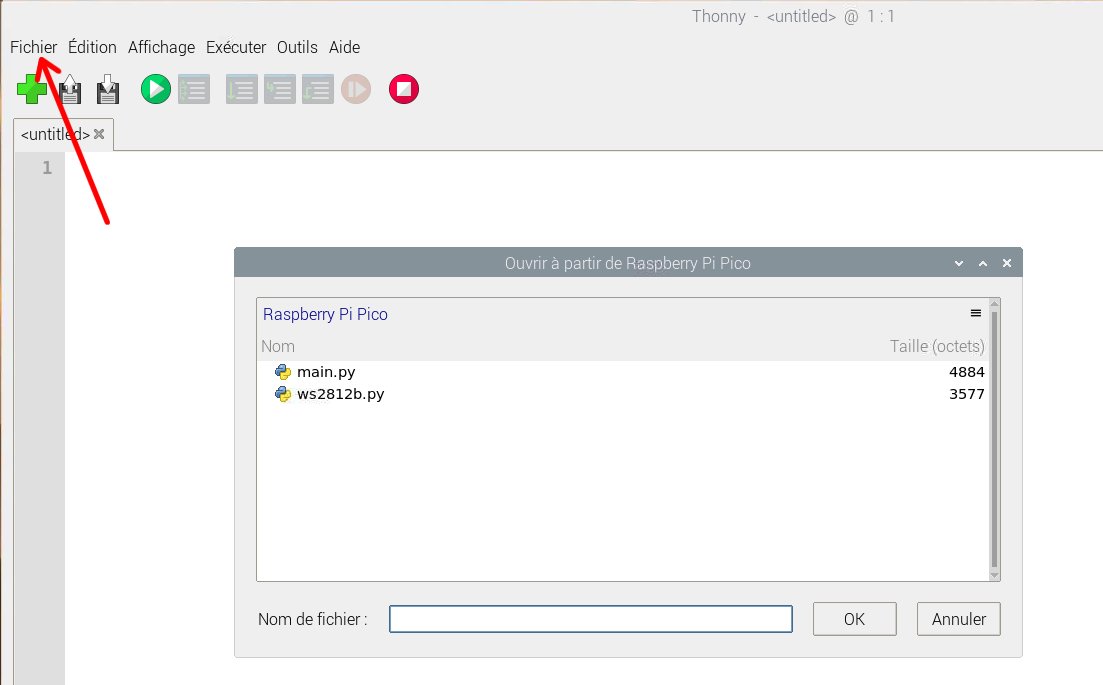Click the Python icon beside main.py
The height and width of the screenshot is (685, 1103).
tap(283, 372)
